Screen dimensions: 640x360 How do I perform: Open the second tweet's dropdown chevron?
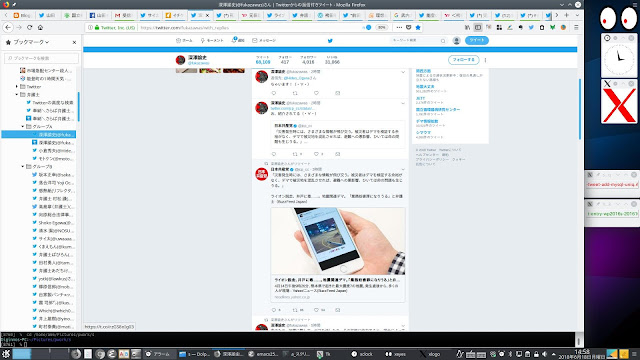(403, 103)
